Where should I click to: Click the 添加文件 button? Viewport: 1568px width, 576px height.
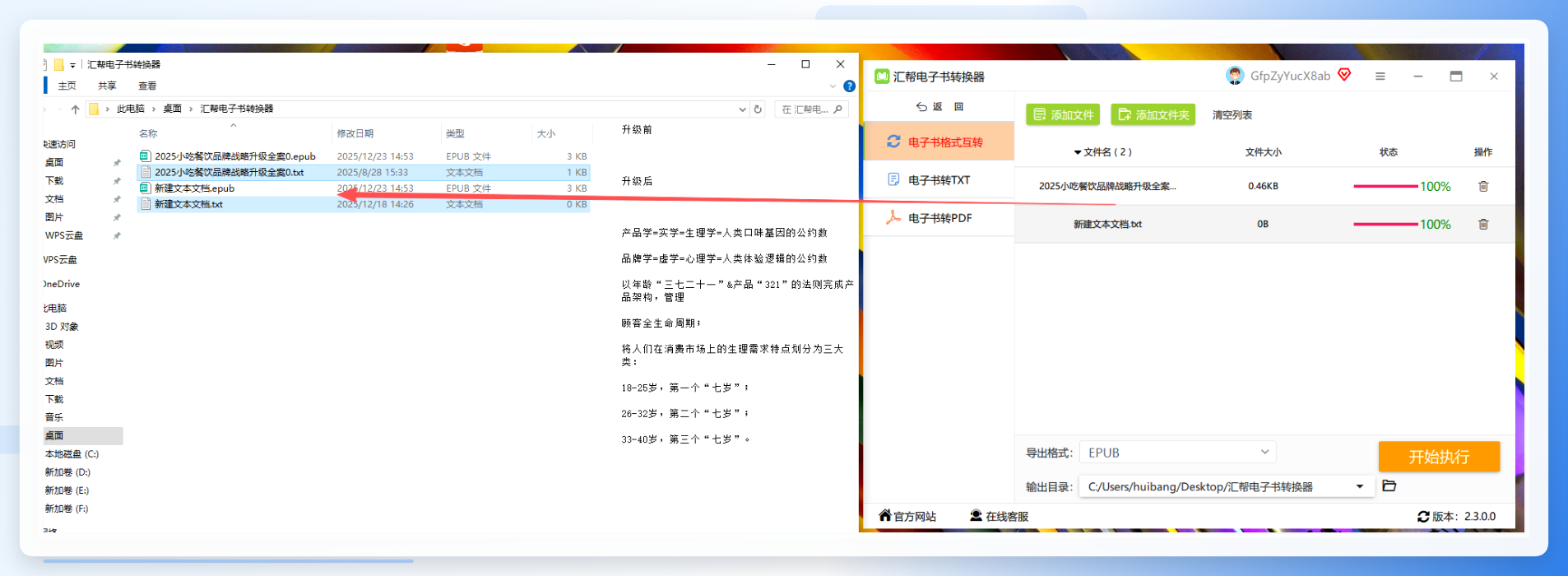[x=1063, y=114]
